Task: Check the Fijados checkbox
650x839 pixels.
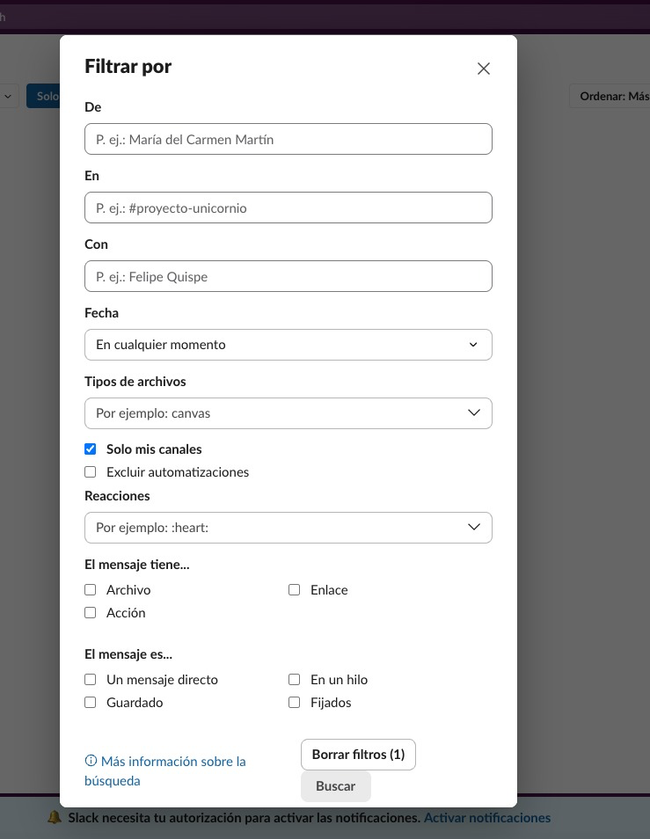Action: [x=294, y=703]
